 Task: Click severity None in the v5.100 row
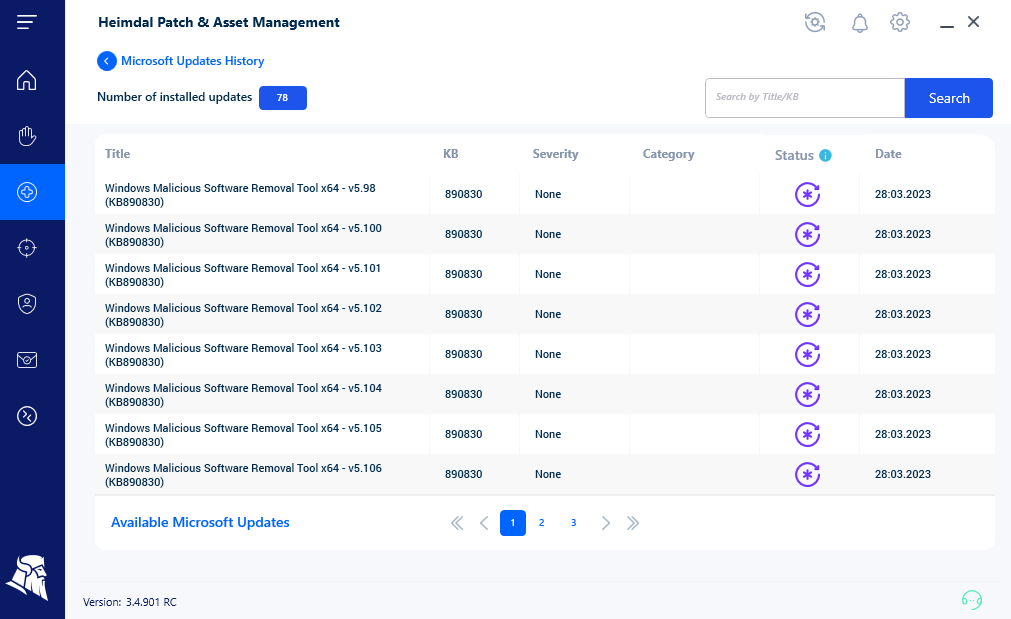point(547,234)
